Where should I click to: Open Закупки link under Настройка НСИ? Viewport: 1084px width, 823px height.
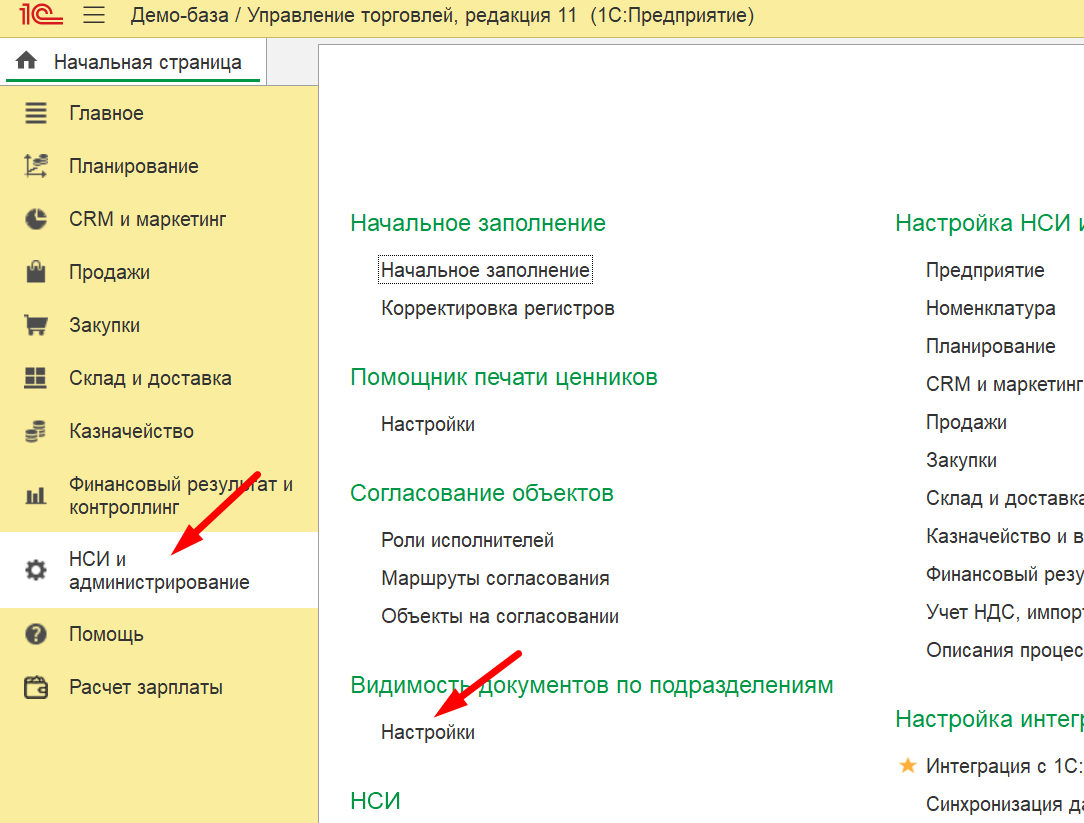(962, 460)
